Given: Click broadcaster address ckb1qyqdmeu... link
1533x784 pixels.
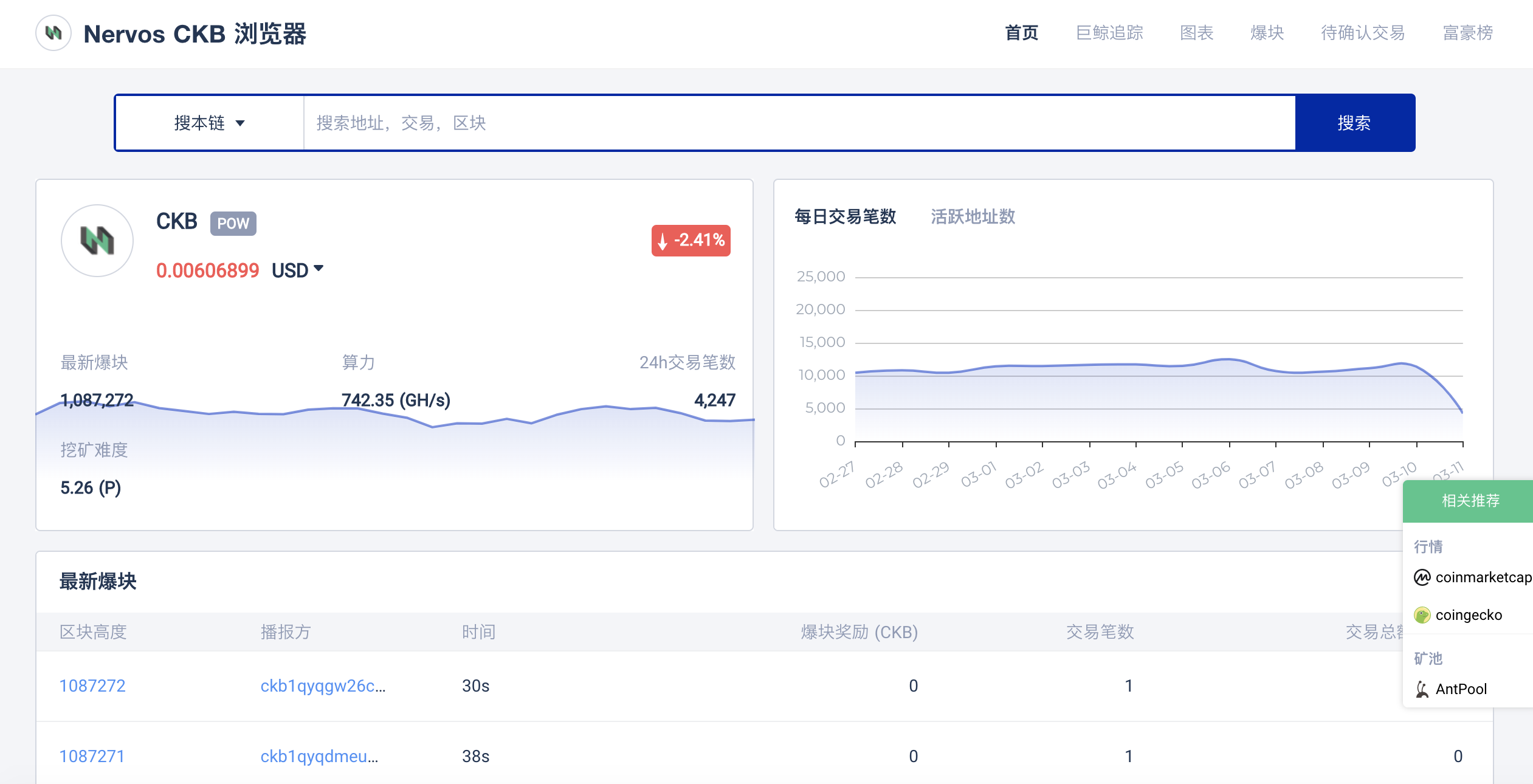Looking at the screenshot, I should (320, 756).
